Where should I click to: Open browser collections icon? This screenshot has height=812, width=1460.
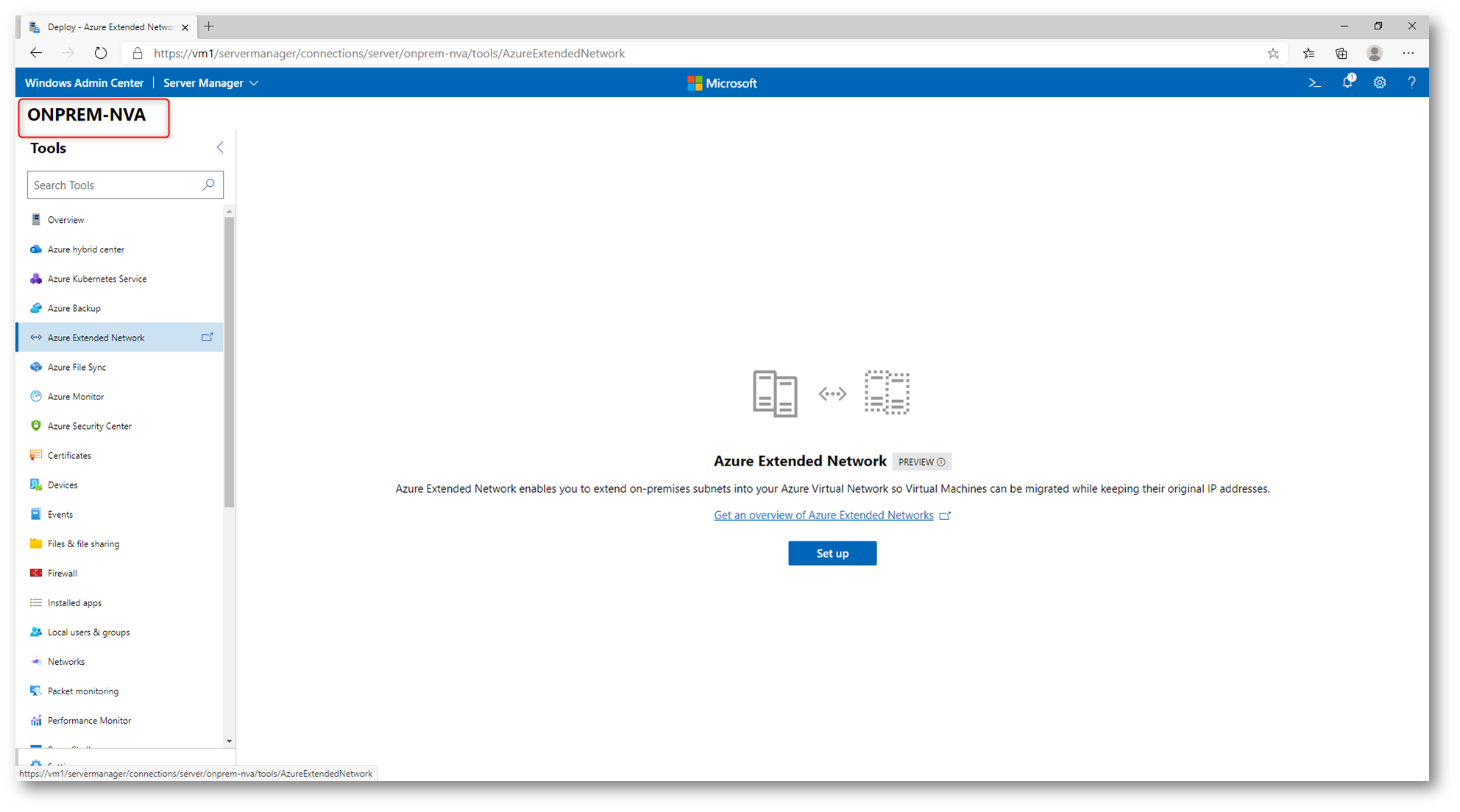click(1342, 53)
